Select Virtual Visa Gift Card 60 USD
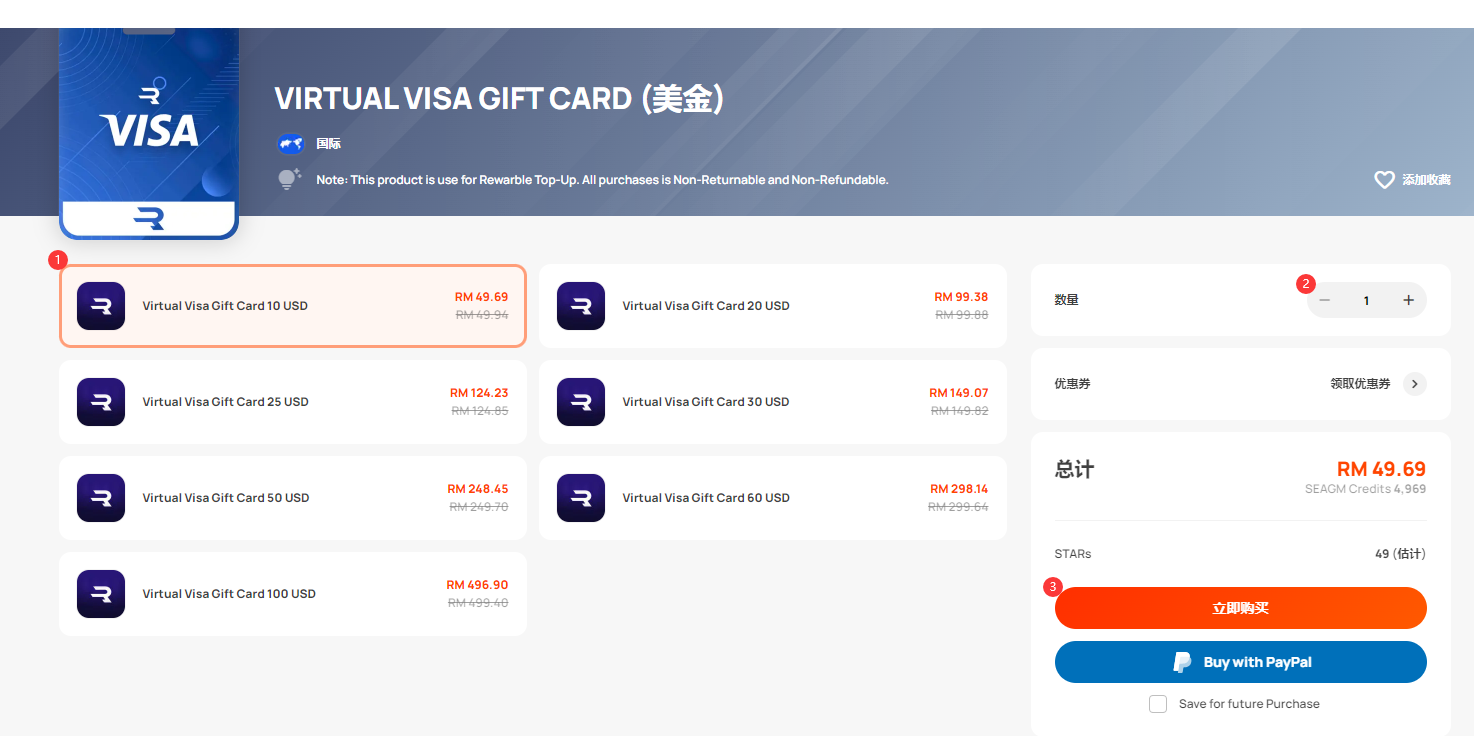Image resolution: width=1474 pixels, height=736 pixels. click(773, 498)
